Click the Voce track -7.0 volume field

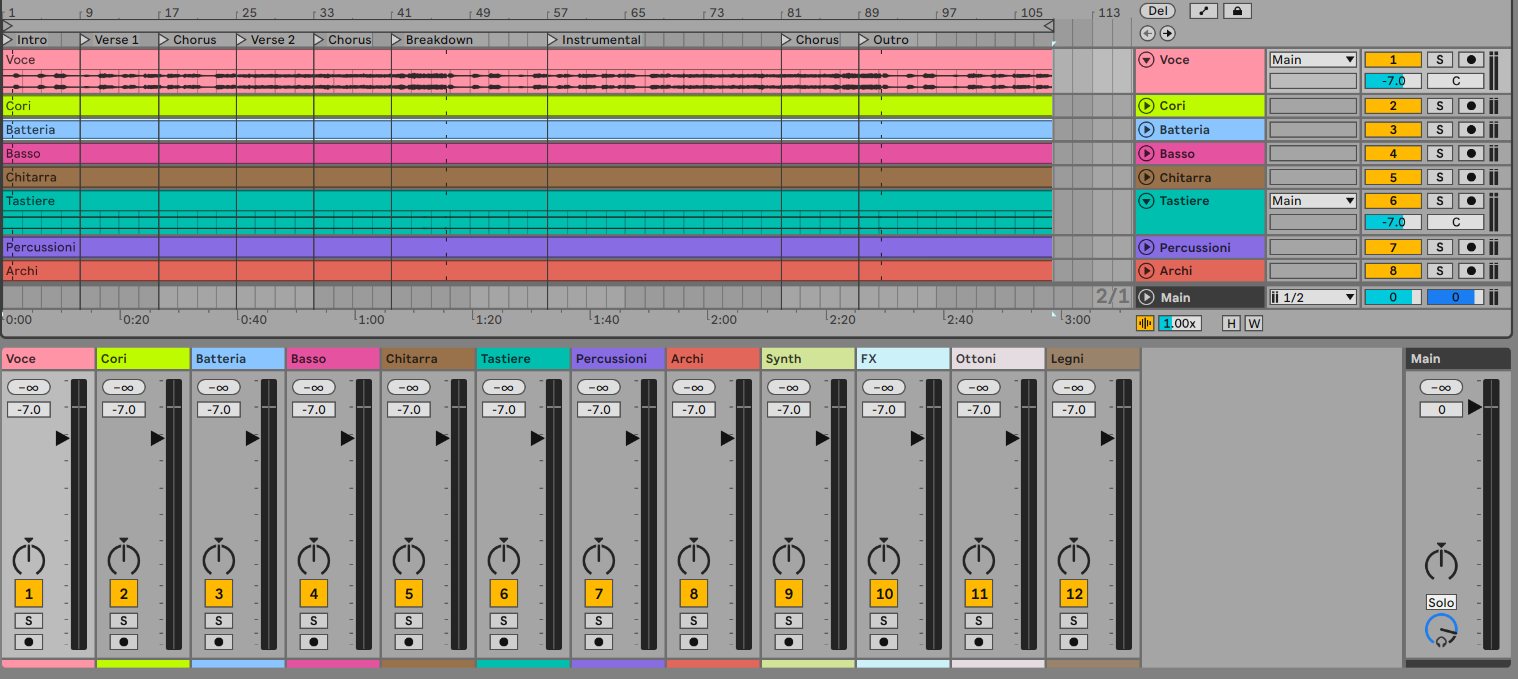coord(1393,81)
